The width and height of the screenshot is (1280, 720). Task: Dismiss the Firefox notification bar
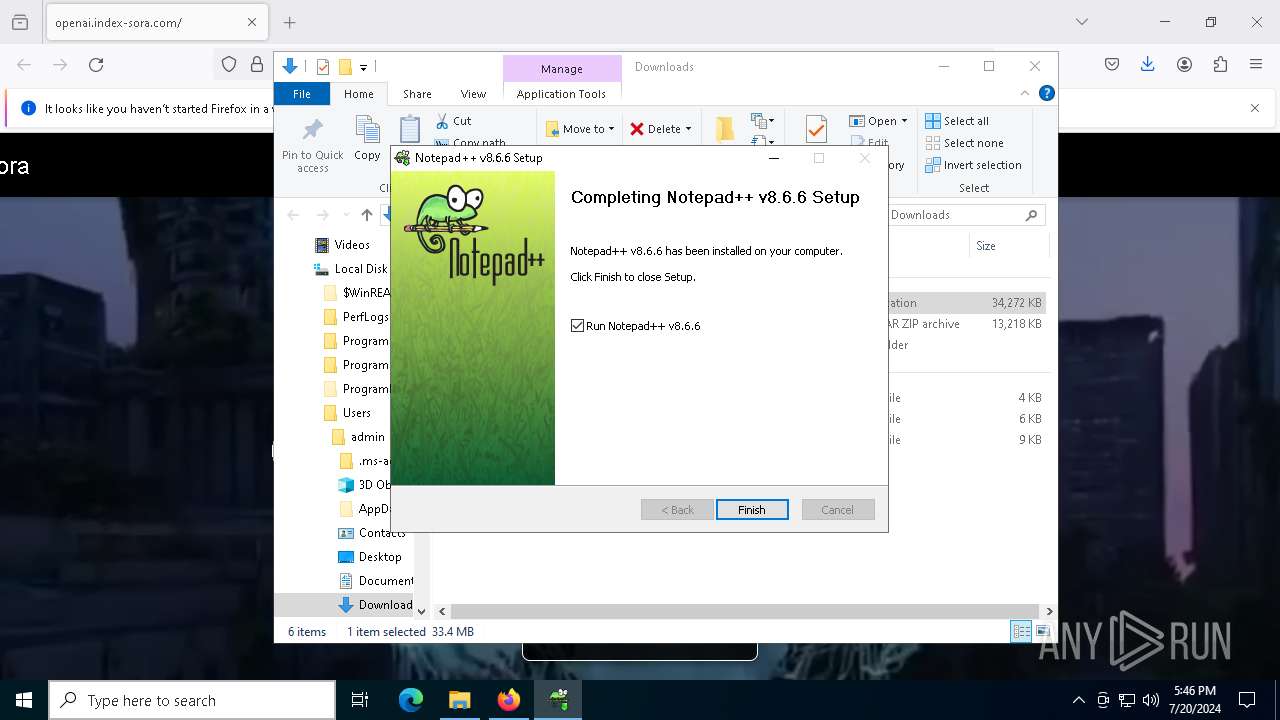point(1255,108)
